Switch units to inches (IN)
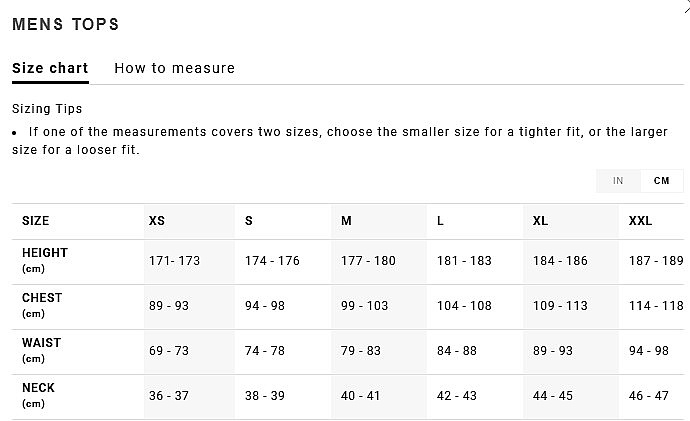Screen dimensions: 690x421 click(x=618, y=181)
